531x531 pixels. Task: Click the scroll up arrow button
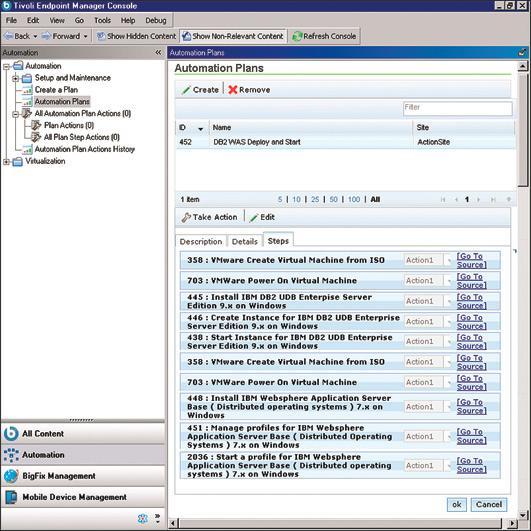[523, 66]
